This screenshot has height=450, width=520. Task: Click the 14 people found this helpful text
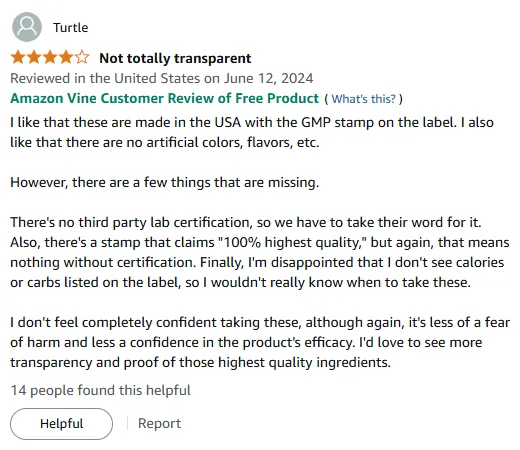(x=101, y=390)
